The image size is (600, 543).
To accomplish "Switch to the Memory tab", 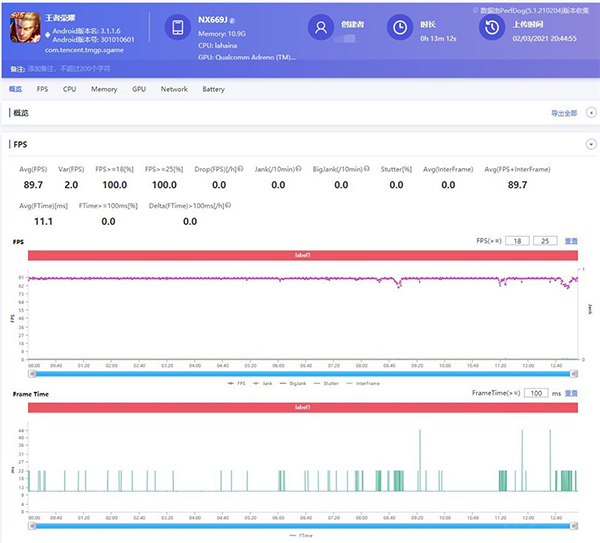I will (x=104, y=89).
